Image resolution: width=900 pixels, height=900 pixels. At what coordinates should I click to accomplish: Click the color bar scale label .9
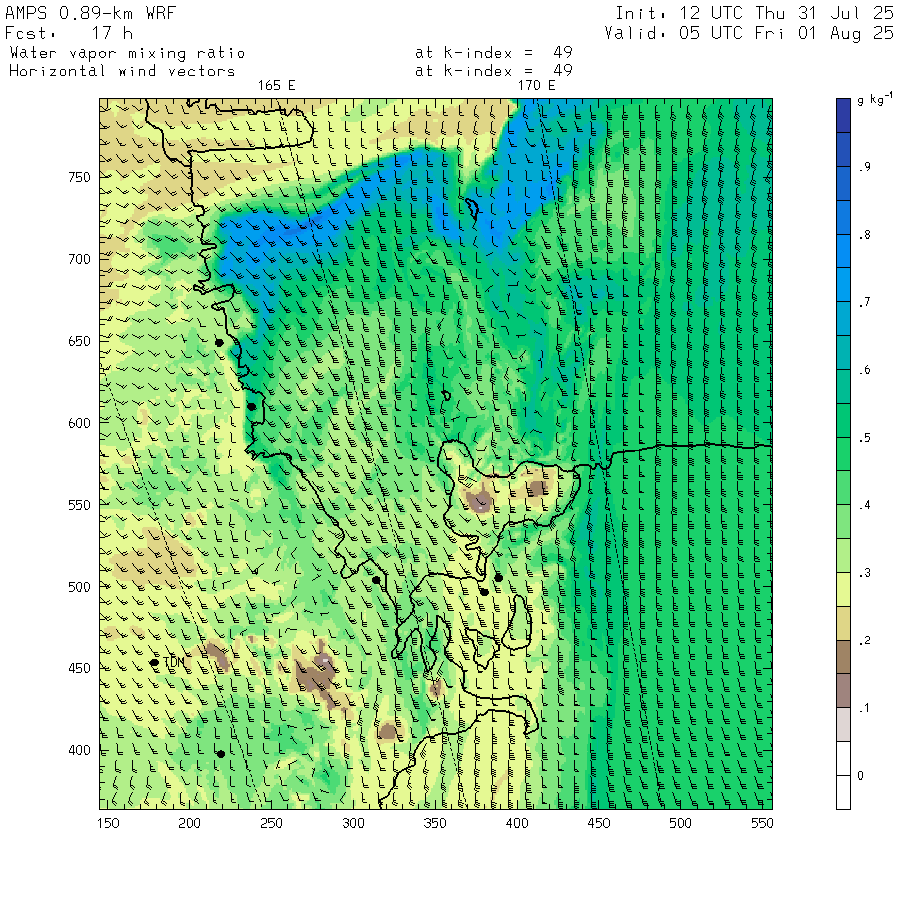(x=864, y=167)
